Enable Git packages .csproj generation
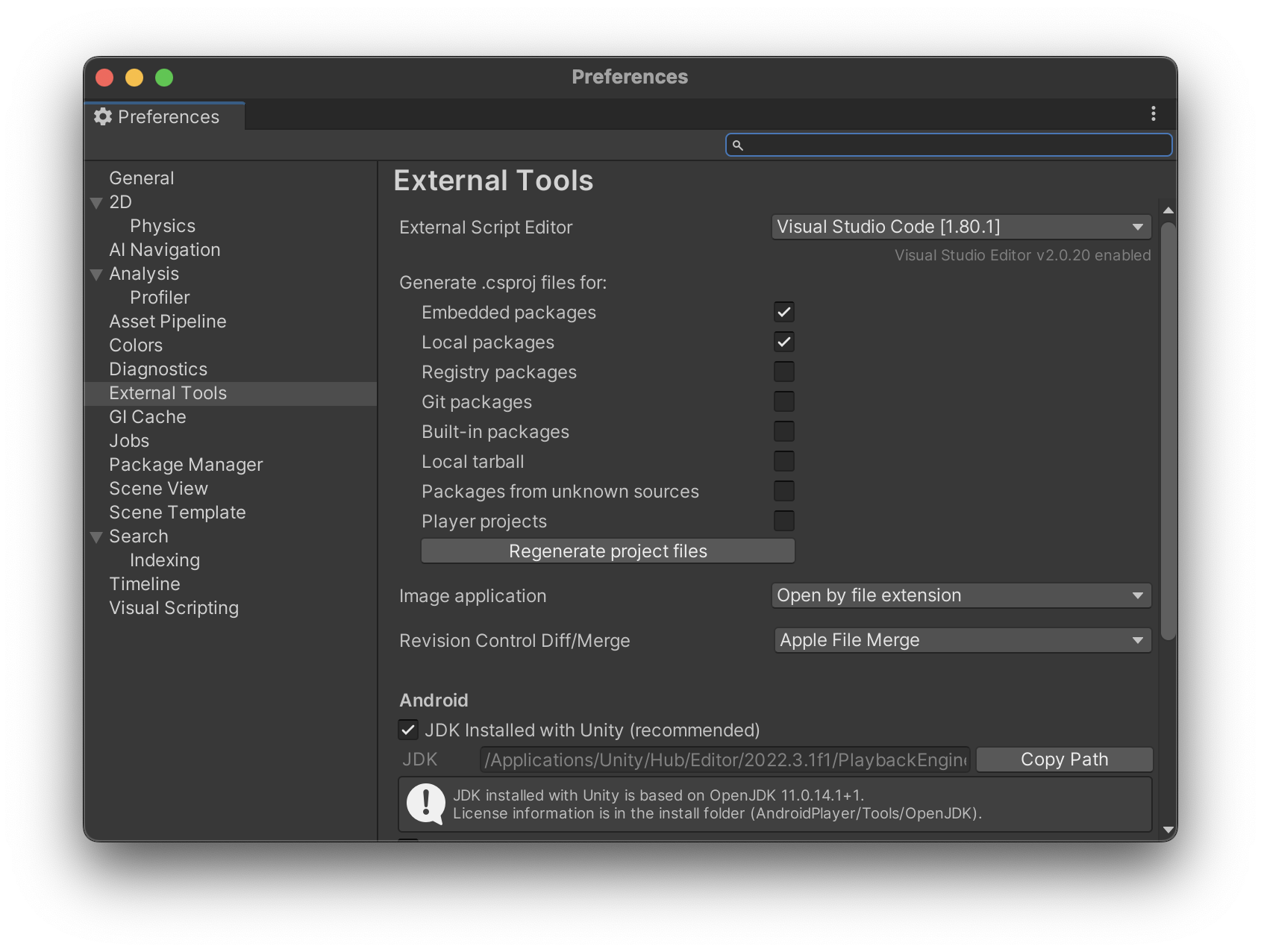1261x952 pixels. click(x=783, y=401)
